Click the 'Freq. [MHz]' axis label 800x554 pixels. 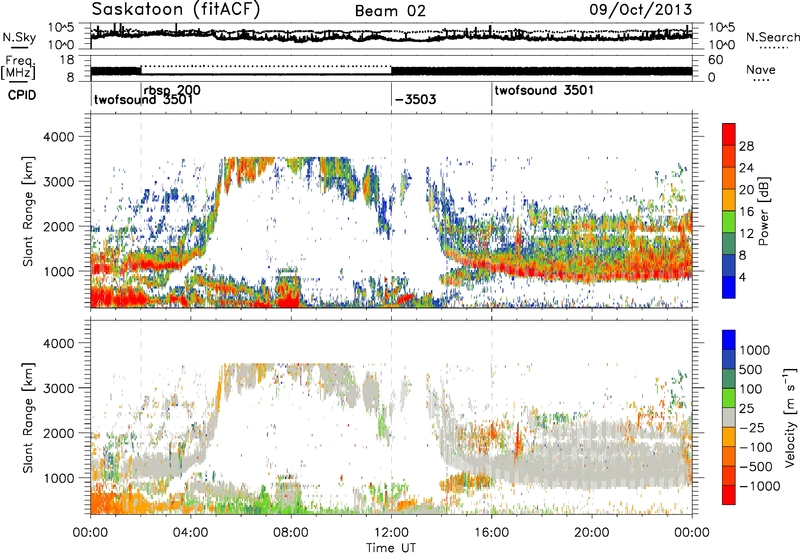[18, 67]
